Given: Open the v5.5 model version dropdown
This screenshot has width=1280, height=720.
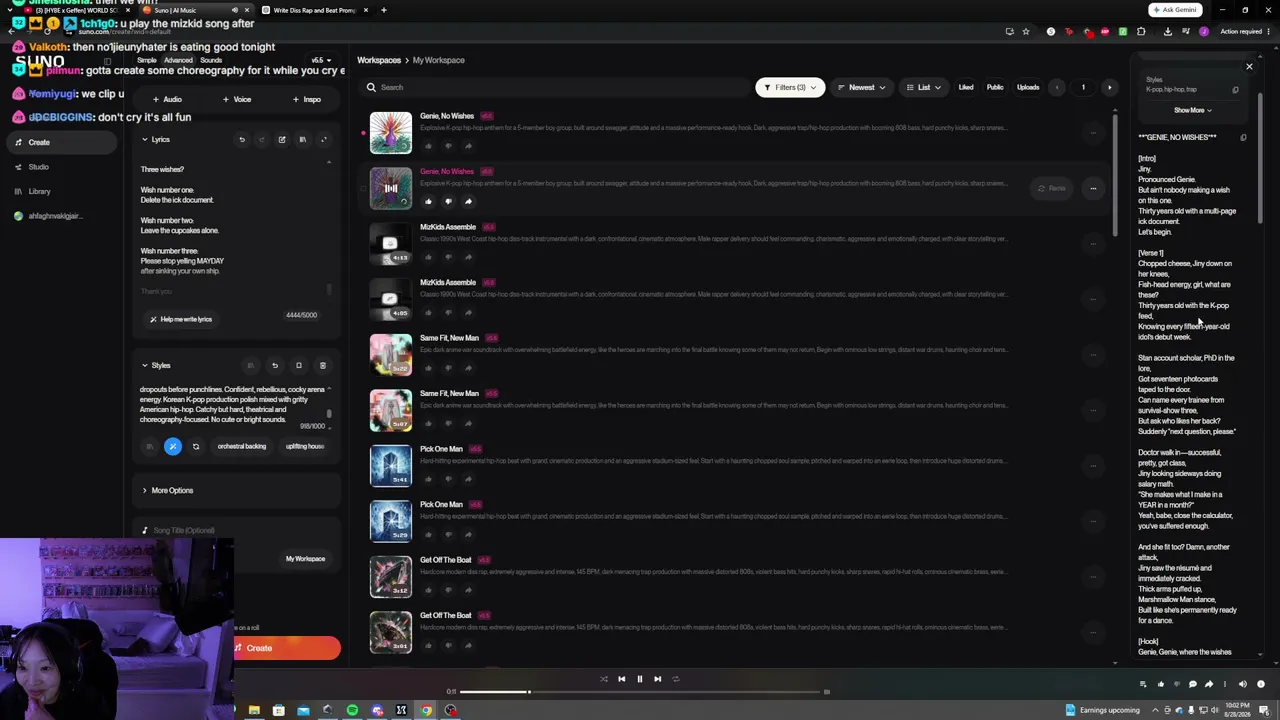Looking at the screenshot, I should [x=319, y=60].
